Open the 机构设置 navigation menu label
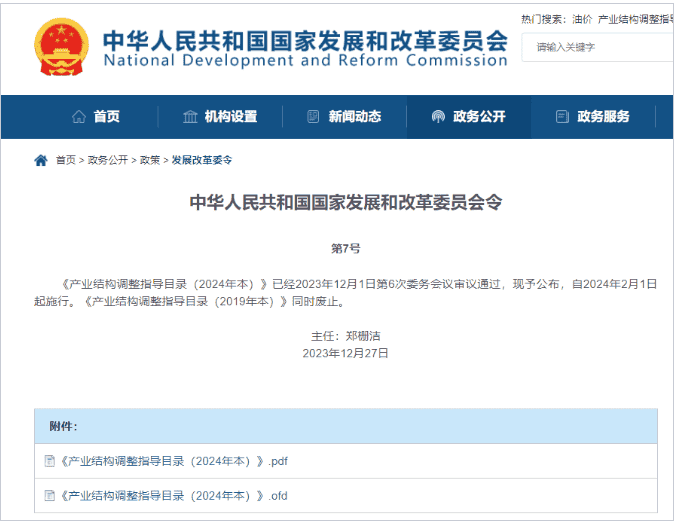Viewport: 680px width, 522px height. [x=231, y=117]
